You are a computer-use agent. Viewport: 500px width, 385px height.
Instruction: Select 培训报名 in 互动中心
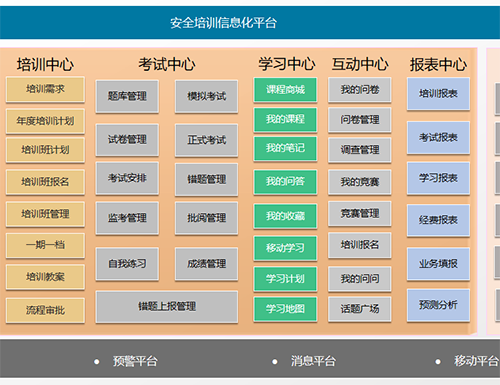(360, 245)
